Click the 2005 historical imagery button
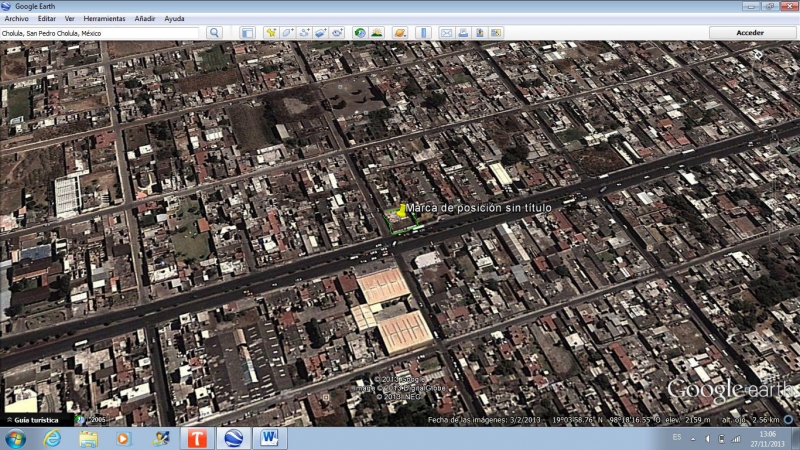The image size is (800, 450). pos(95,420)
